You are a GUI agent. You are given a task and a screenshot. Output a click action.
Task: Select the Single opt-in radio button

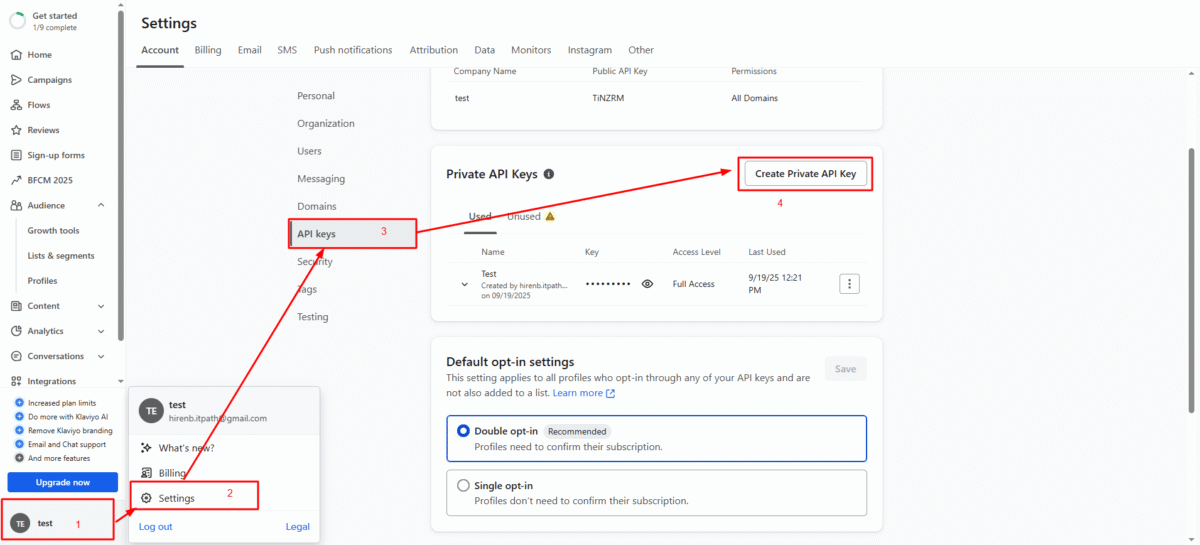click(463, 485)
